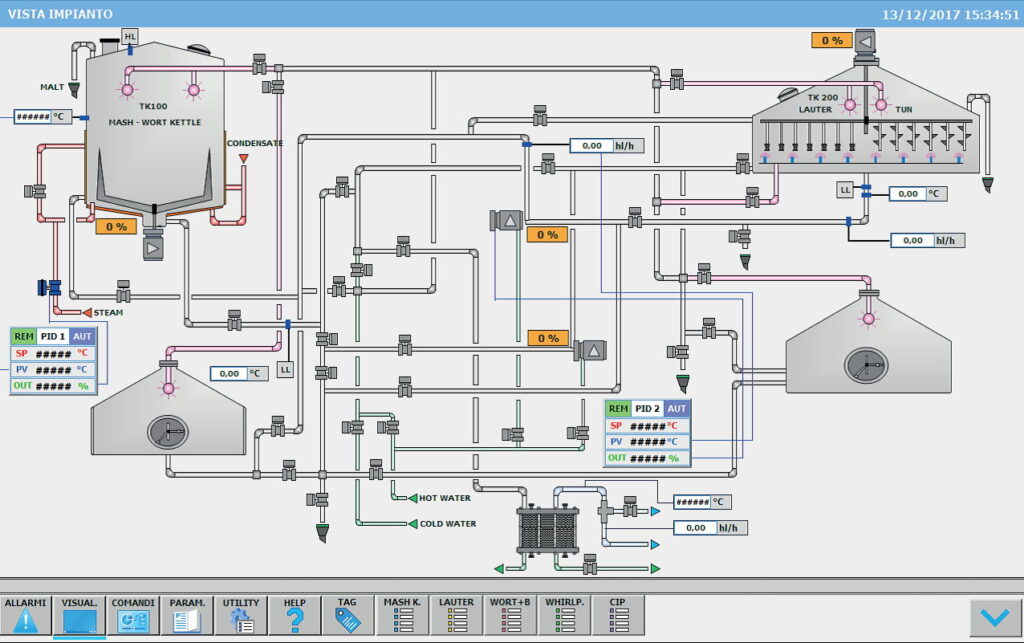
Task: Click the date and time display
Action: pos(950,14)
